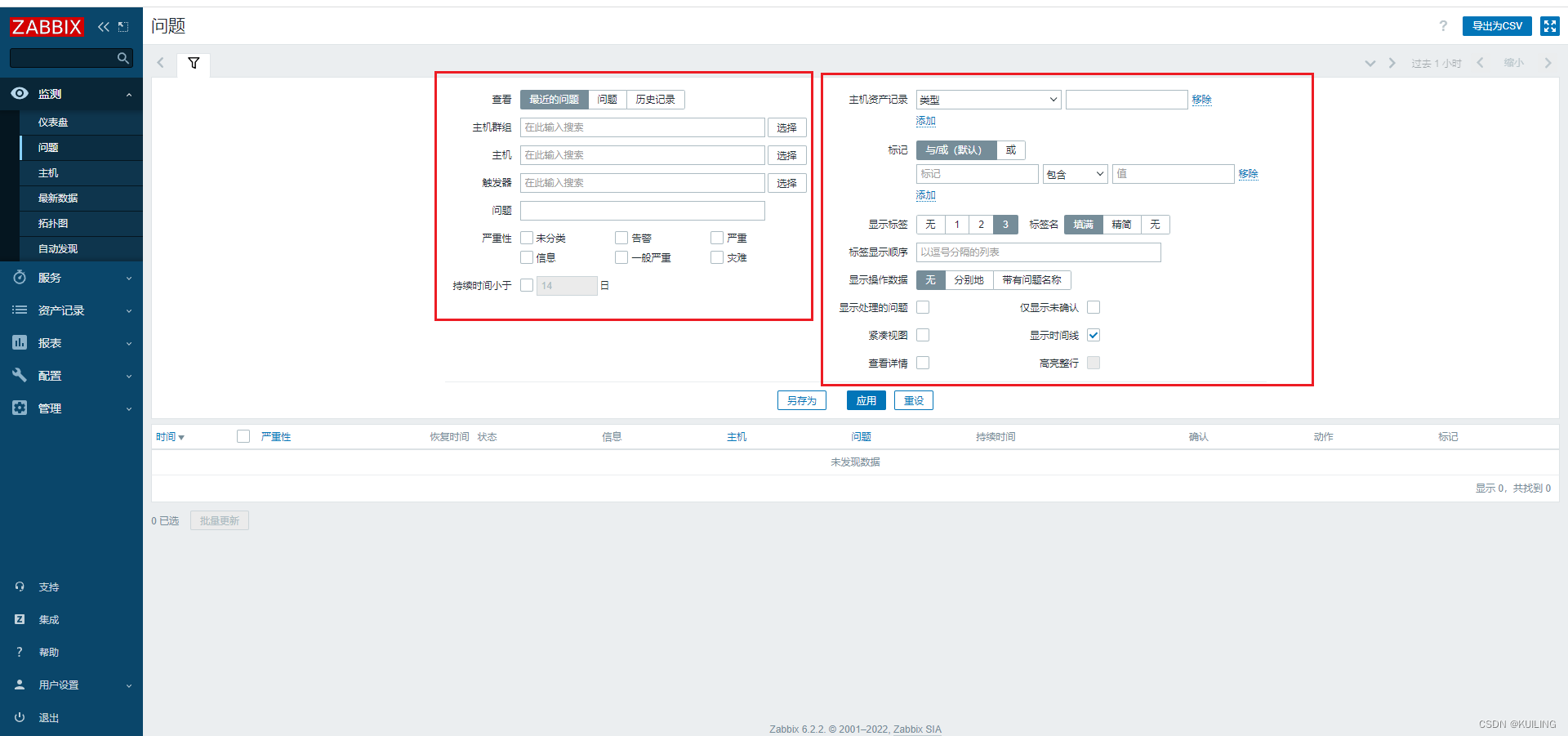
Task: Check the 未分类 severity checkbox
Action: pos(527,238)
